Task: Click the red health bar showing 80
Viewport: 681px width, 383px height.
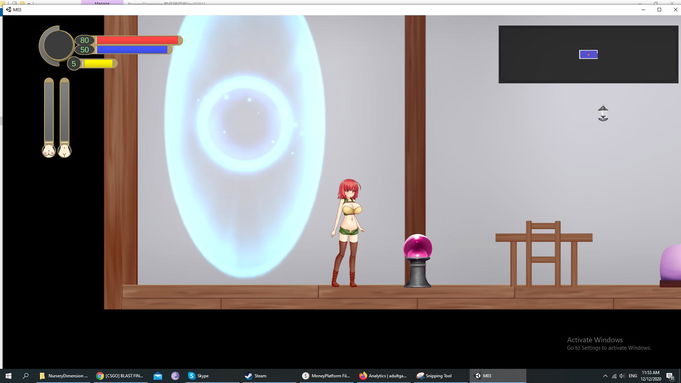Action: click(137, 40)
